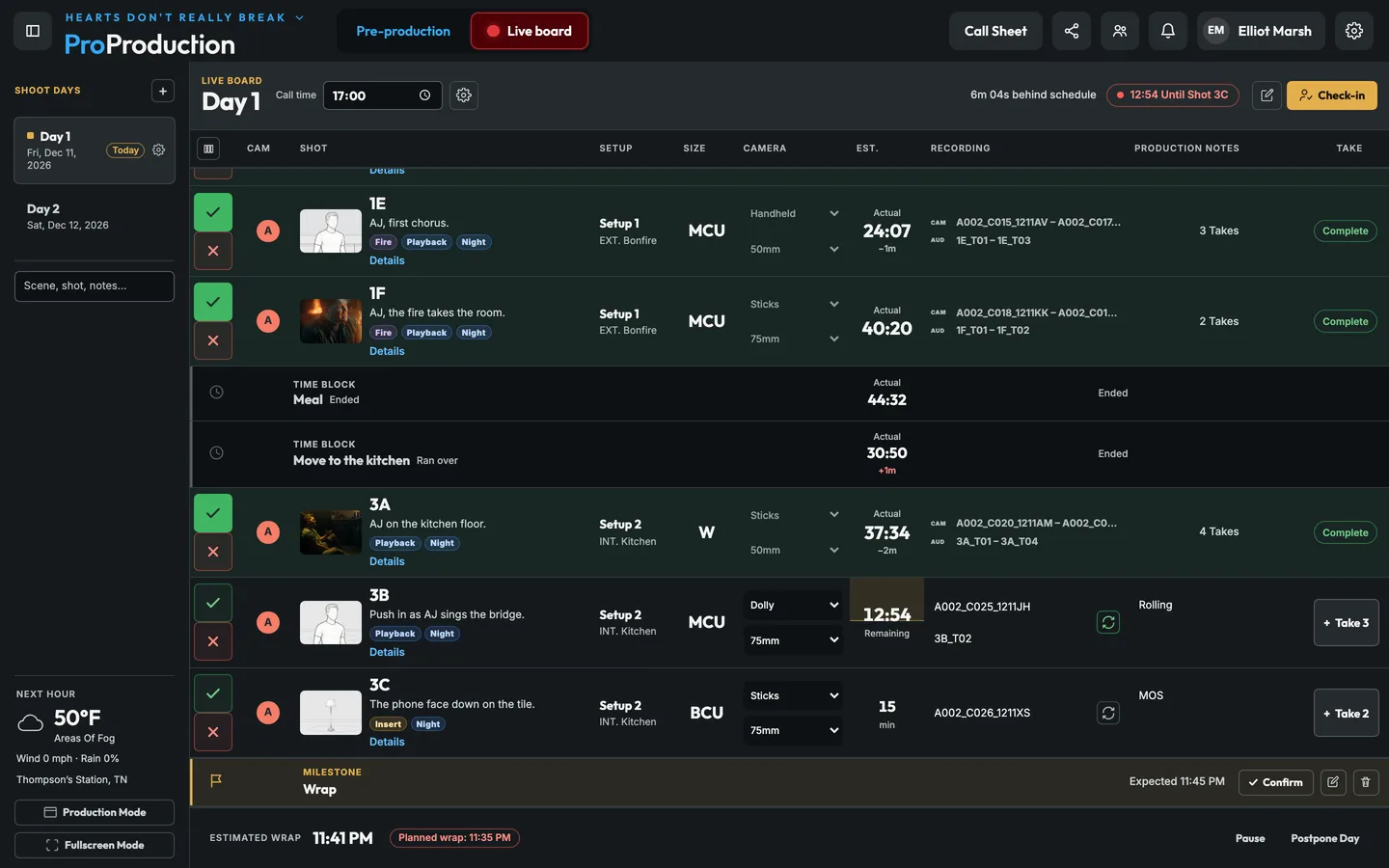Open the 50mm lens dropdown for shot 1E

point(794,249)
